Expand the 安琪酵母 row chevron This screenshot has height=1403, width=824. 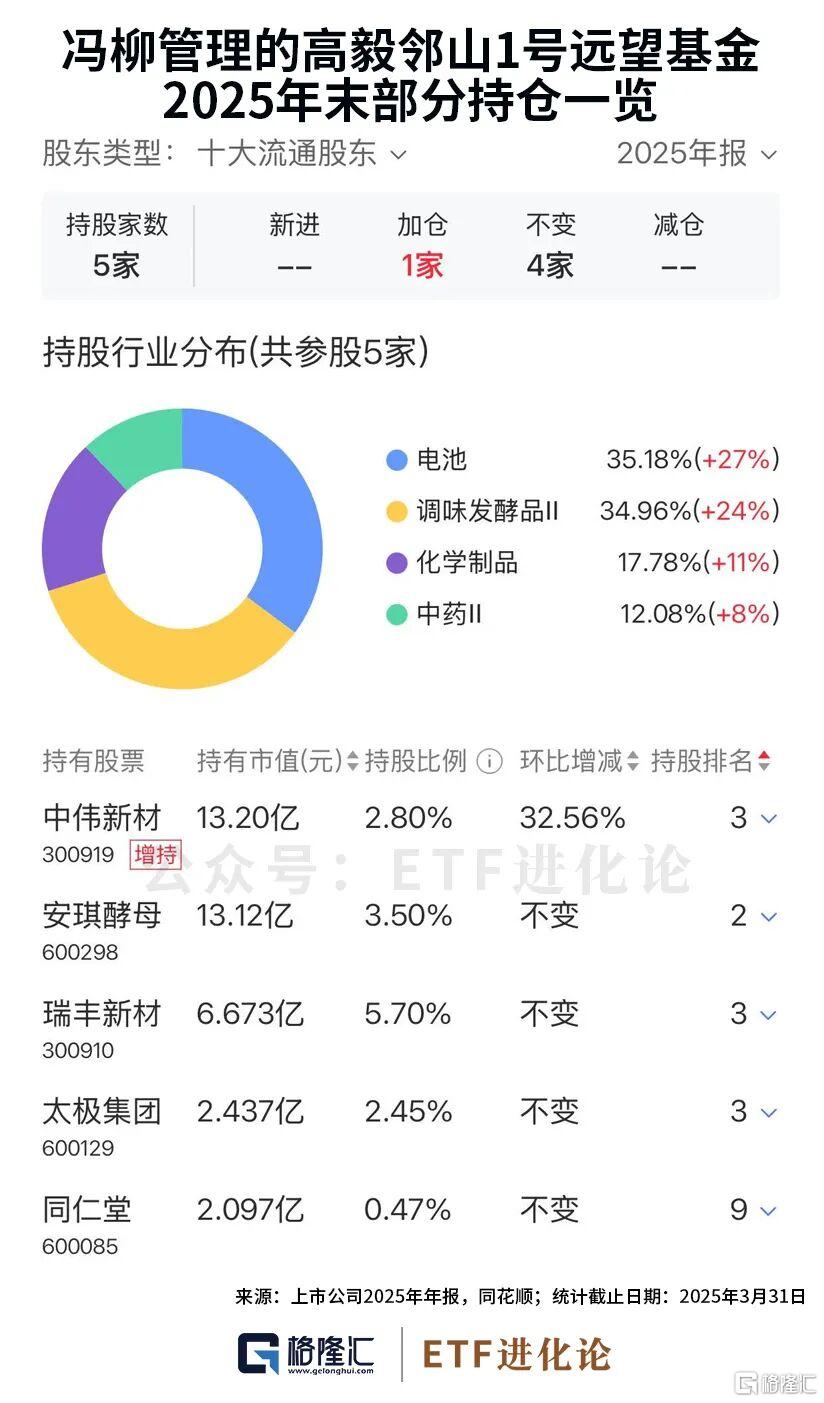coord(768,916)
